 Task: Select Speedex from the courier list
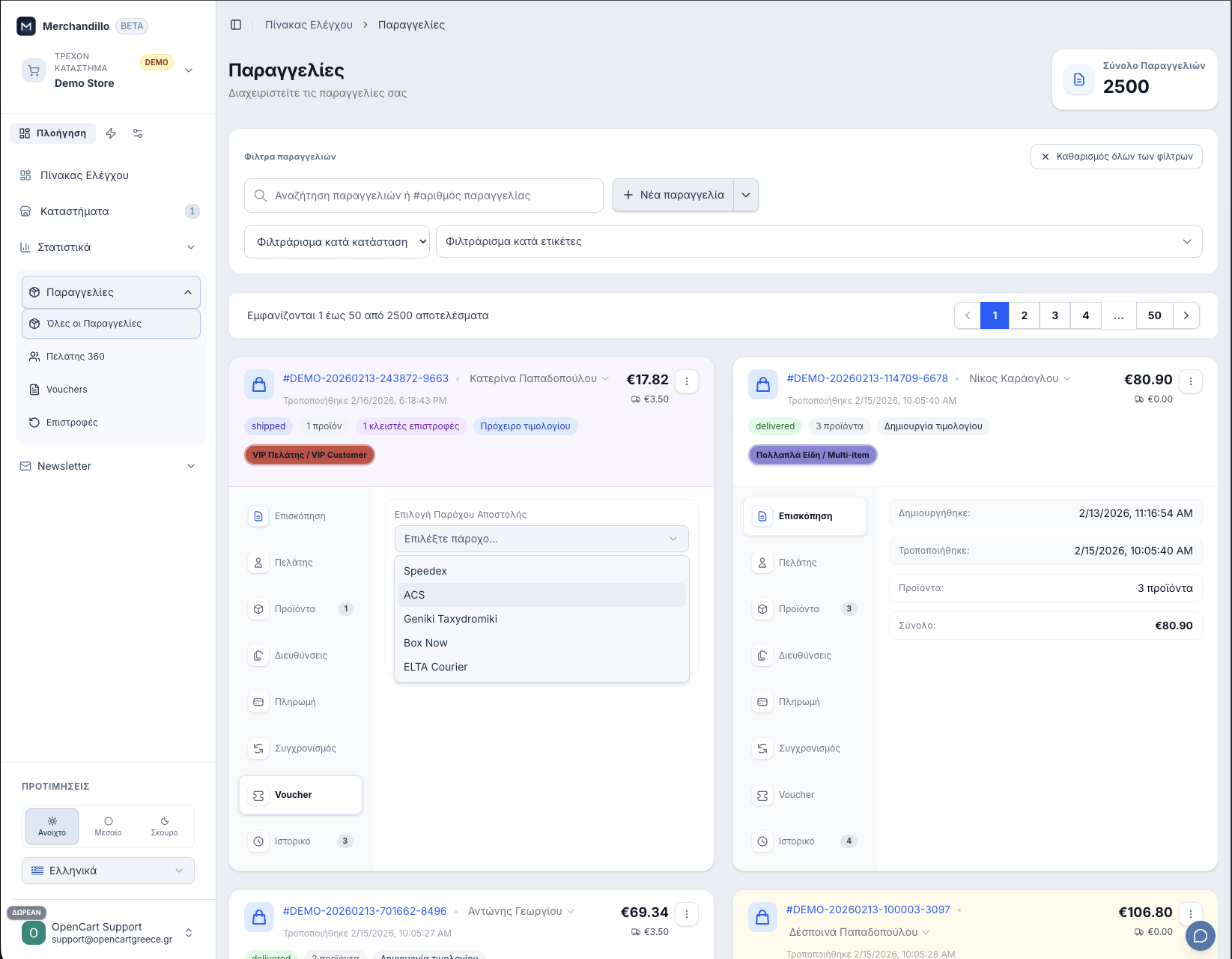541,571
